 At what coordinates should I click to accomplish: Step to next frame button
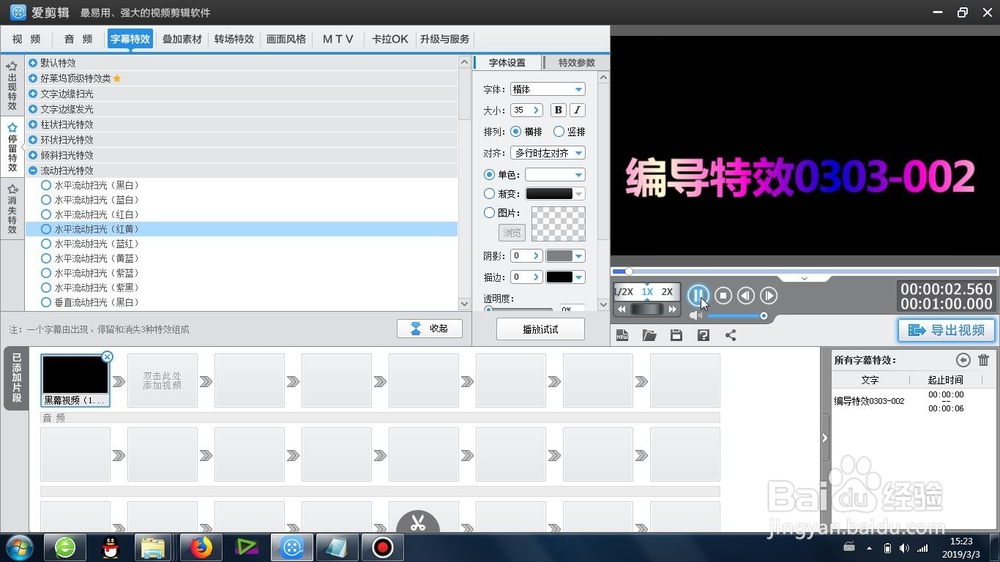(x=768, y=295)
